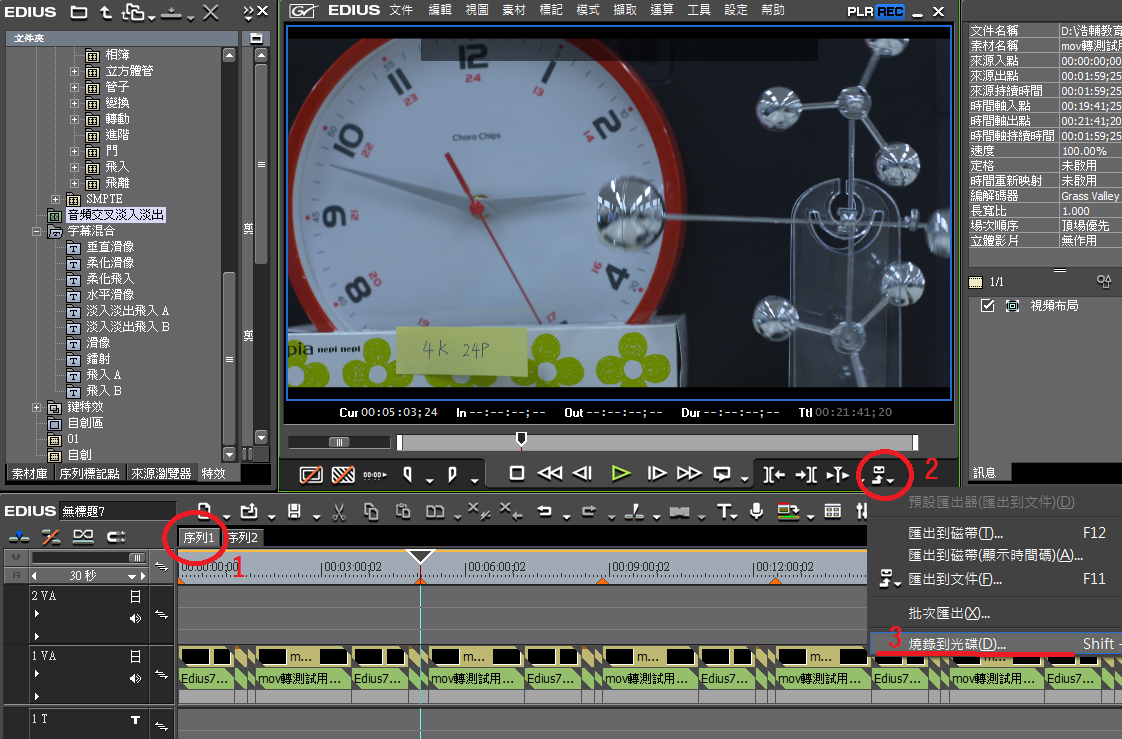The image size is (1122, 739).
Task: Click the Loop playback icon
Action: tap(722, 474)
